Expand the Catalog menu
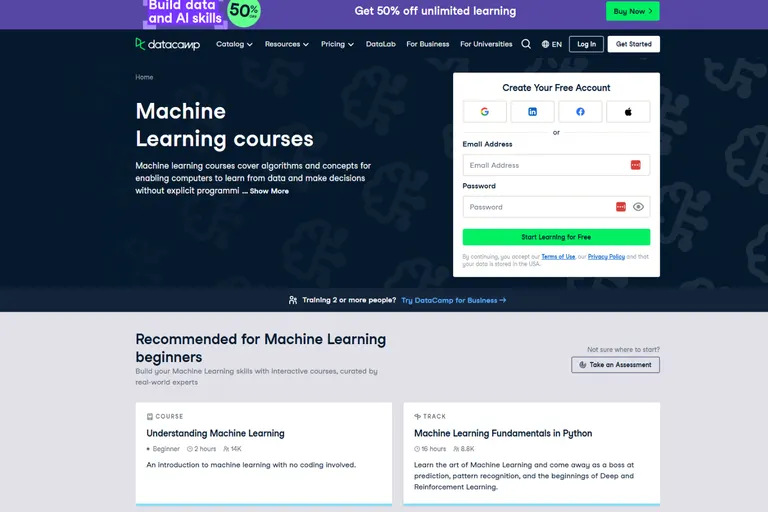This screenshot has width=768, height=512. coord(234,44)
